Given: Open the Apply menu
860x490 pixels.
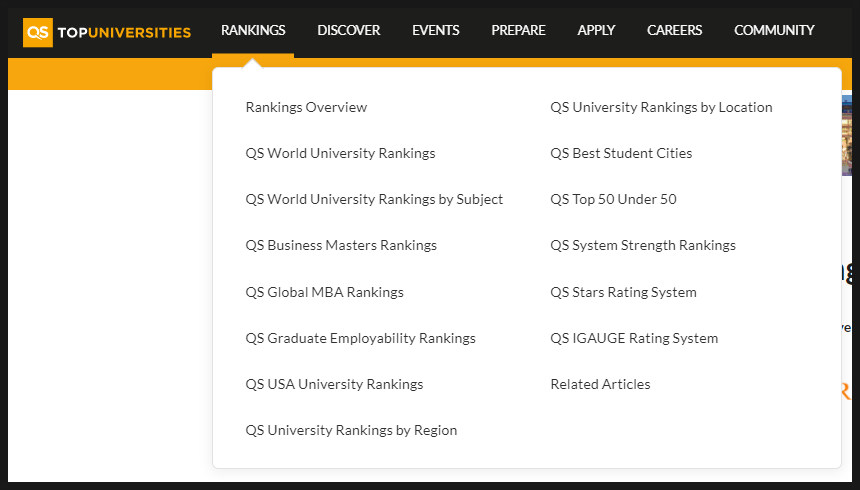Looking at the screenshot, I should 596,30.
